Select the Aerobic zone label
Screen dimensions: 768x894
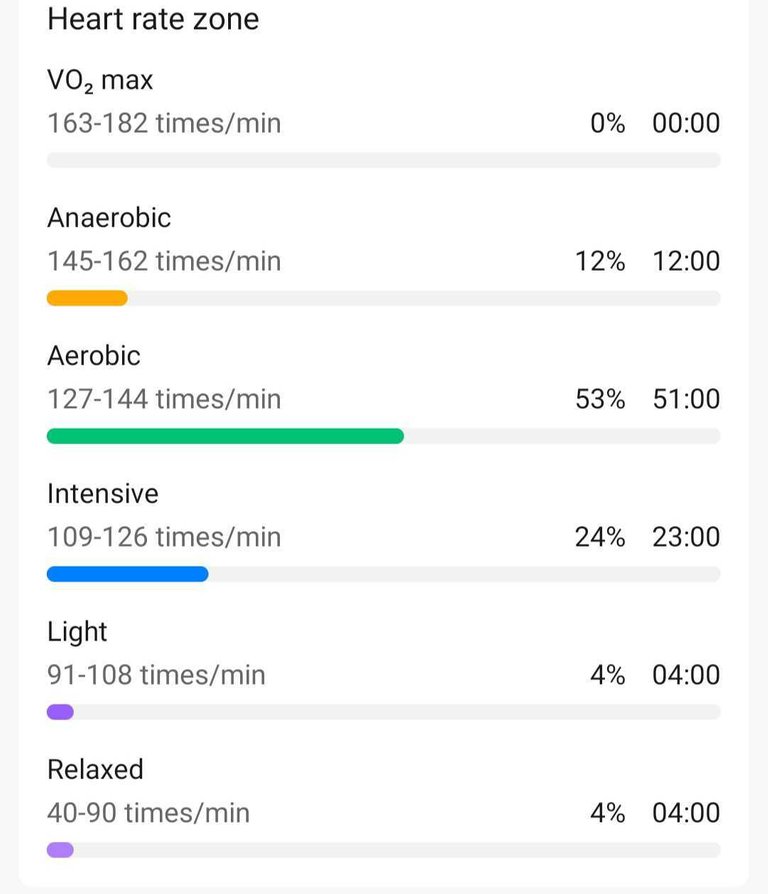pos(94,356)
